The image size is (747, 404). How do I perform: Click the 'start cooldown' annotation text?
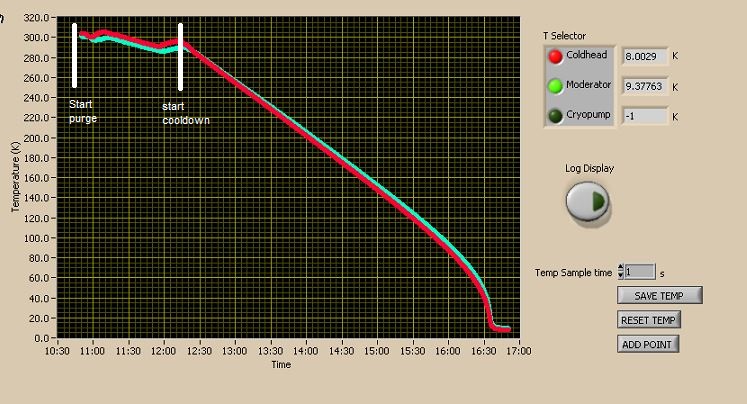pos(185,113)
